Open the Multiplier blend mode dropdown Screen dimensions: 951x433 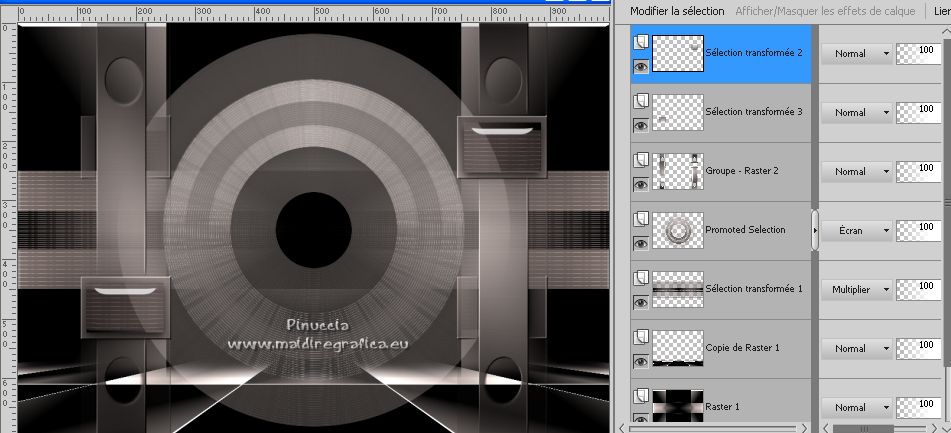856,289
